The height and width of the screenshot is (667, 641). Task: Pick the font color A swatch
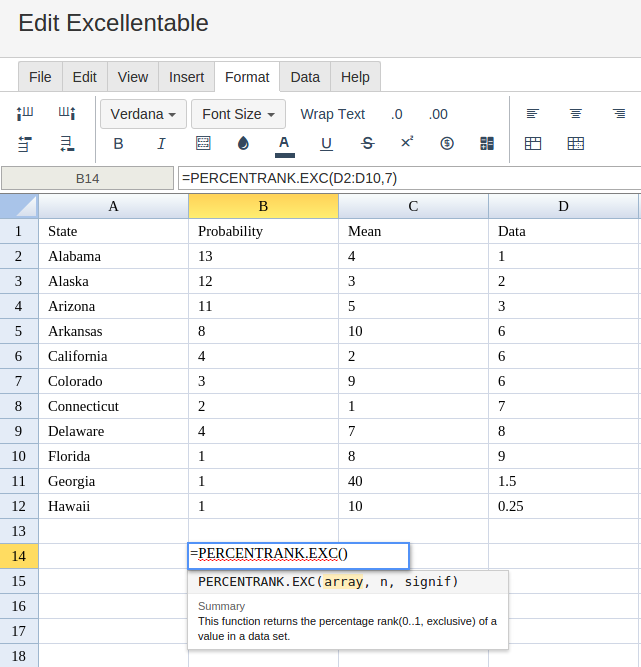coord(284,144)
